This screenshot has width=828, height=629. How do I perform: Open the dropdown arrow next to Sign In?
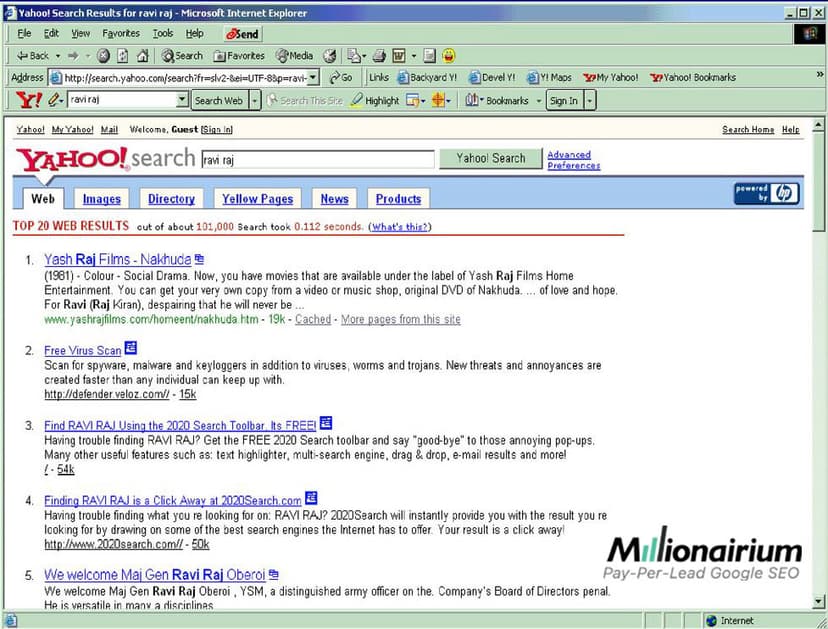coord(590,100)
